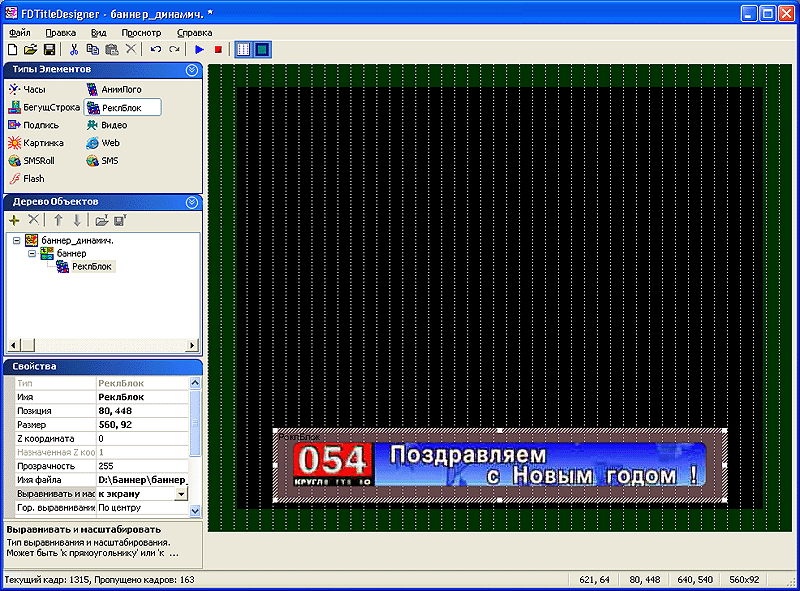The width and height of the screenshot is (800, 591).
Task: Toggle the safe area frame toolbar button
Action: 262,50
